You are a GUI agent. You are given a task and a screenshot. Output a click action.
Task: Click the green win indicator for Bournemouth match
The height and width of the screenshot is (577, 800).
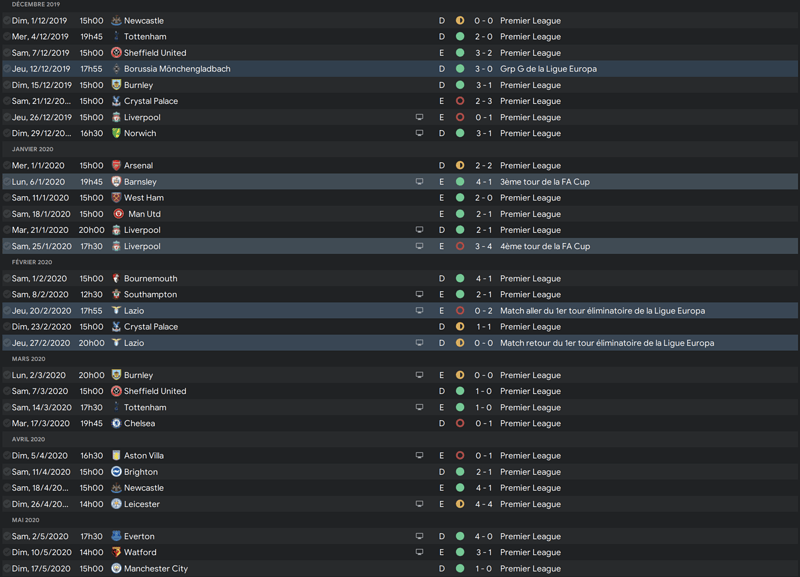coord(460,279)
